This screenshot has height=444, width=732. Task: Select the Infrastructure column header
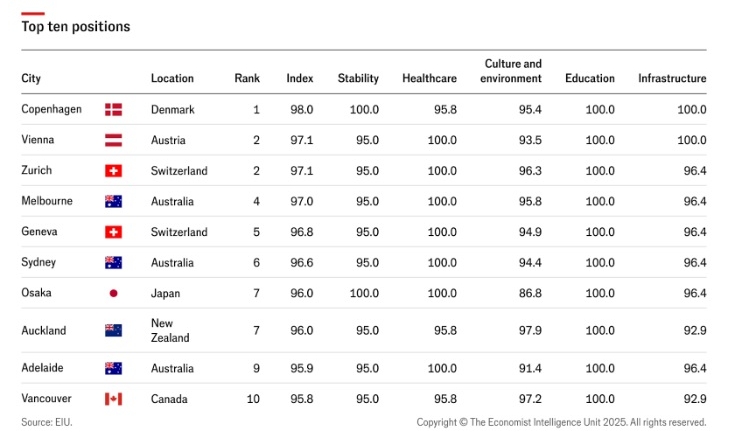point(672,78)
